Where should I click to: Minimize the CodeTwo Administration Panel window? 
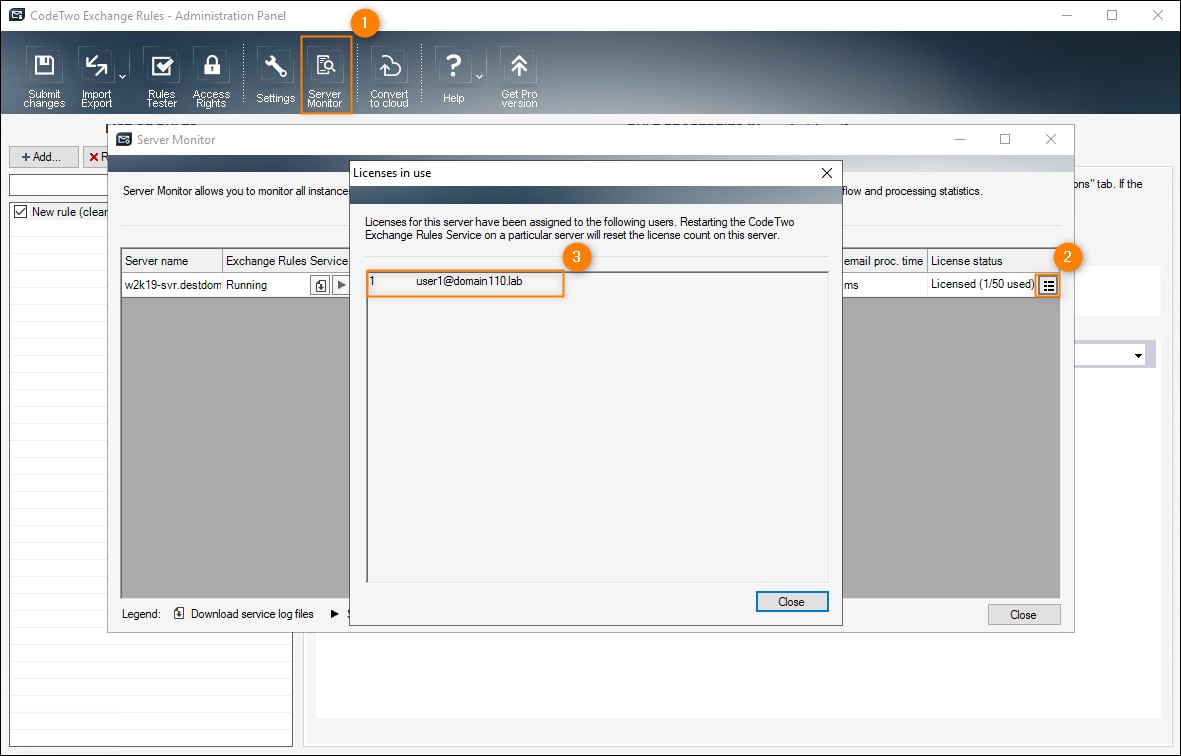pyautogui.click(x=1067, y=15)
